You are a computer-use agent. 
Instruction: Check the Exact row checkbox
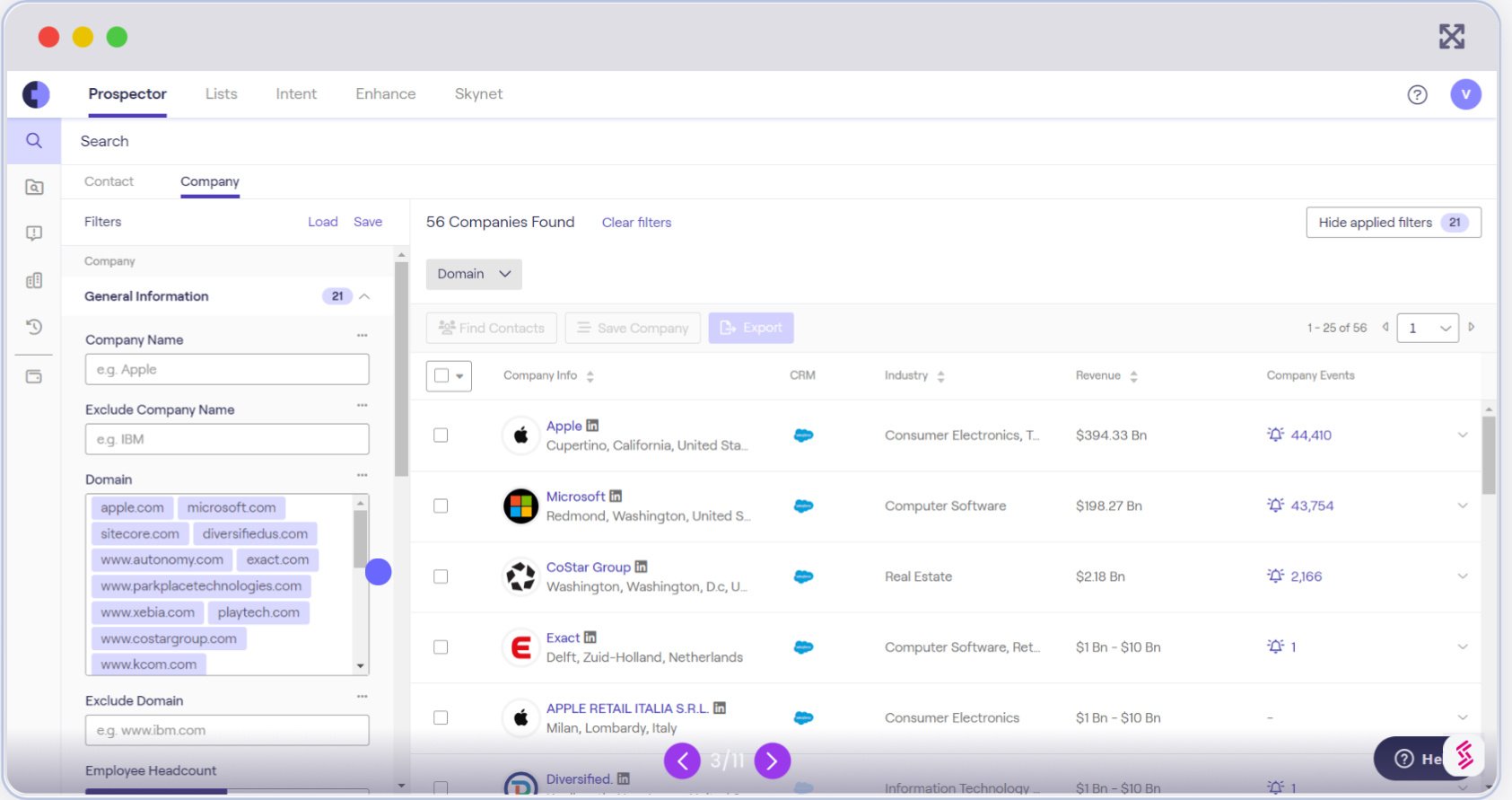[441, 646]
